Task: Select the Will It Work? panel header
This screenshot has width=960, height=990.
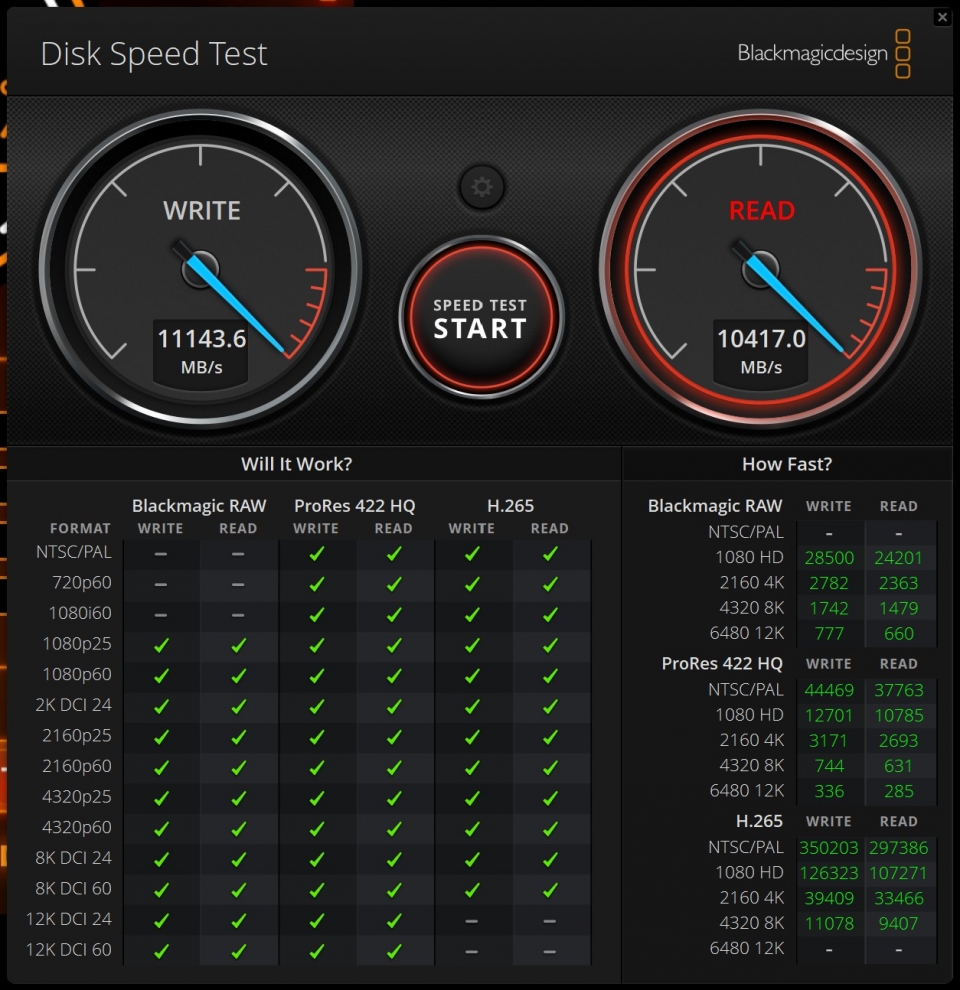Action: pos(296,464)
